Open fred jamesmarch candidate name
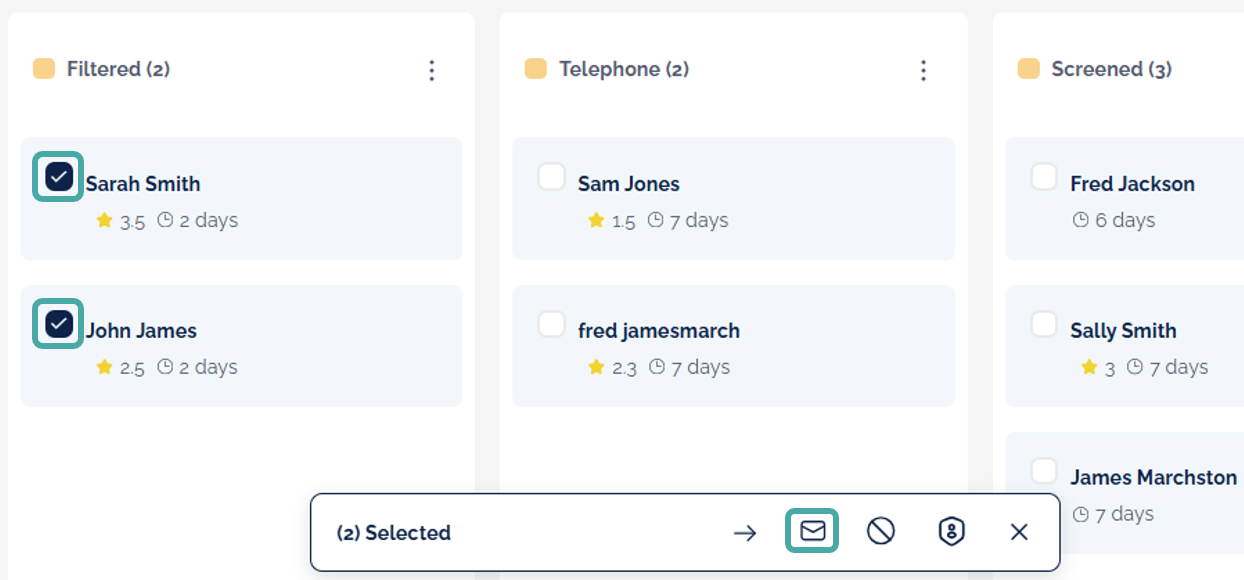 [659, 331]
